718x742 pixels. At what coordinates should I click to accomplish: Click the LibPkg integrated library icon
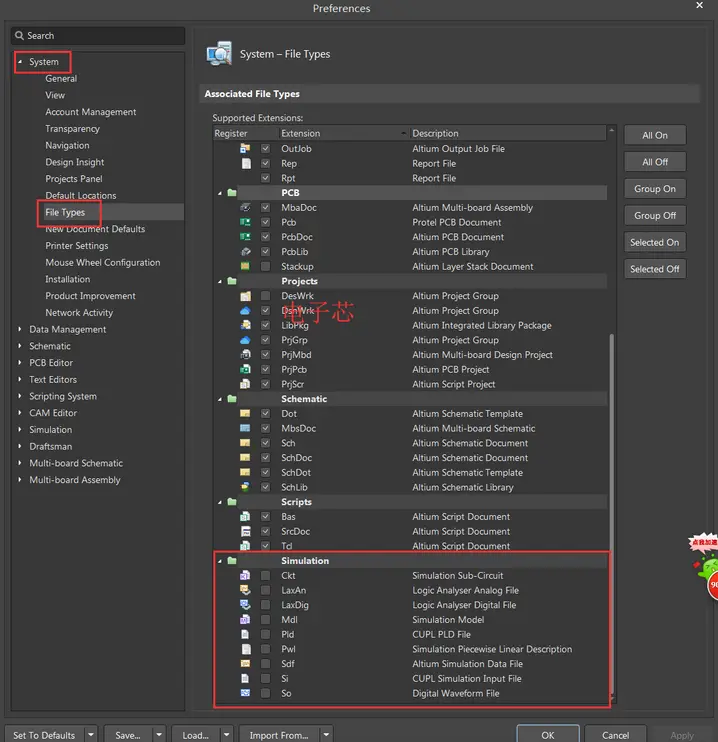[x=245, y=325]
